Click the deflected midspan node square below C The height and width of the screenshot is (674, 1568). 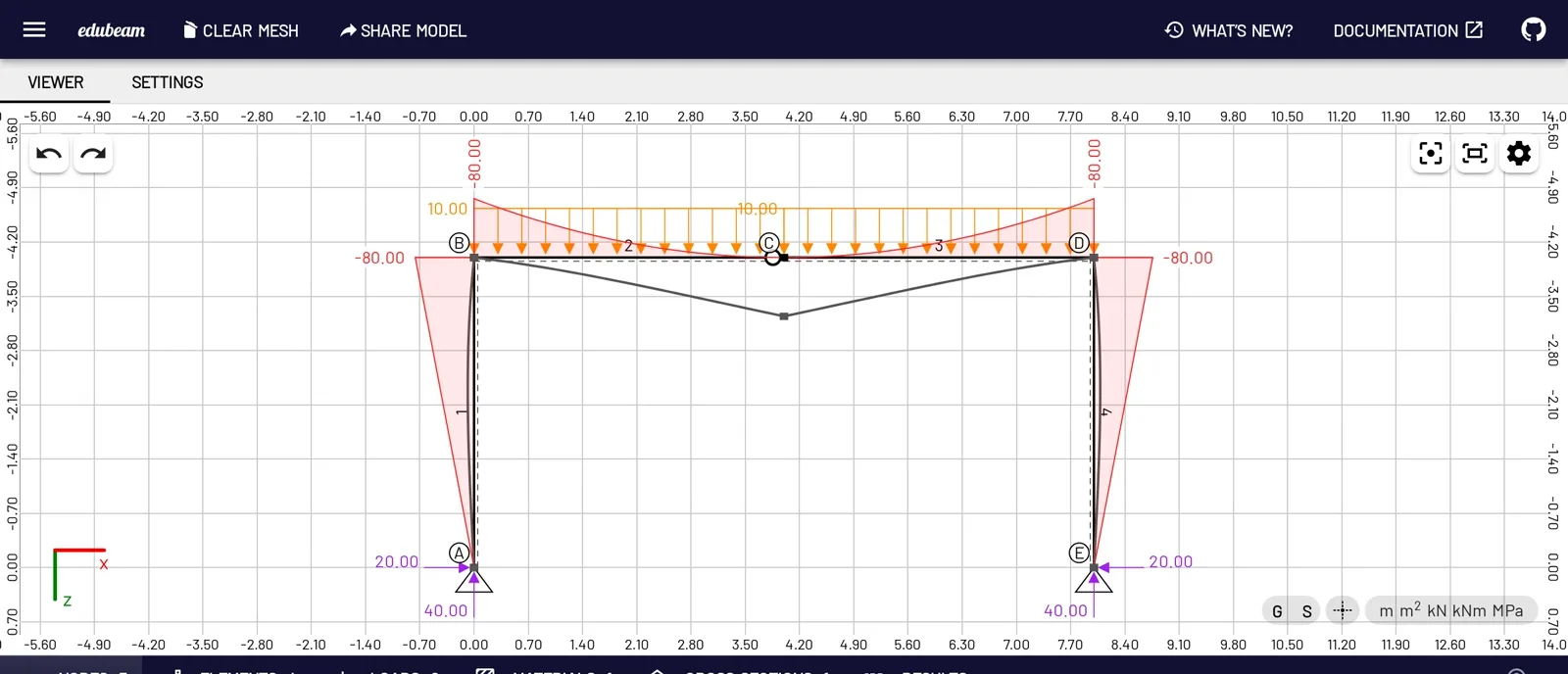(784, 316)
